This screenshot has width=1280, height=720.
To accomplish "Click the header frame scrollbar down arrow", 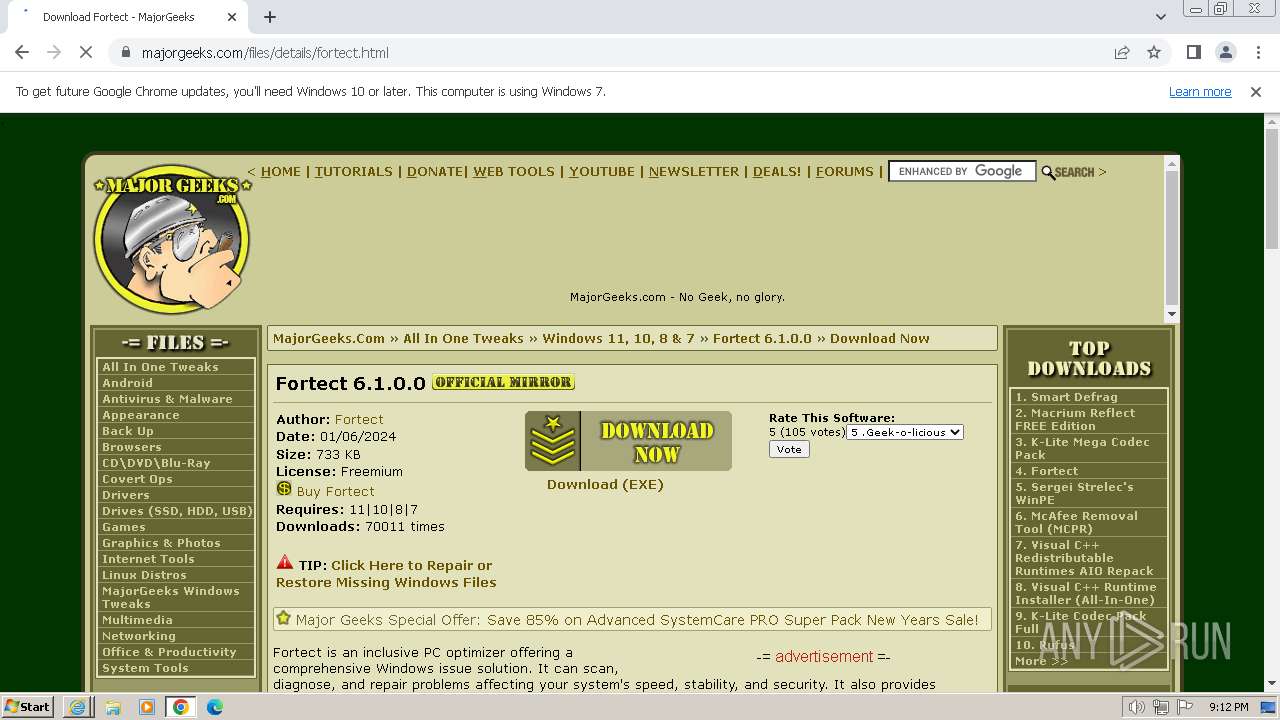I will pyautogui.click(x=1172, y=314).
